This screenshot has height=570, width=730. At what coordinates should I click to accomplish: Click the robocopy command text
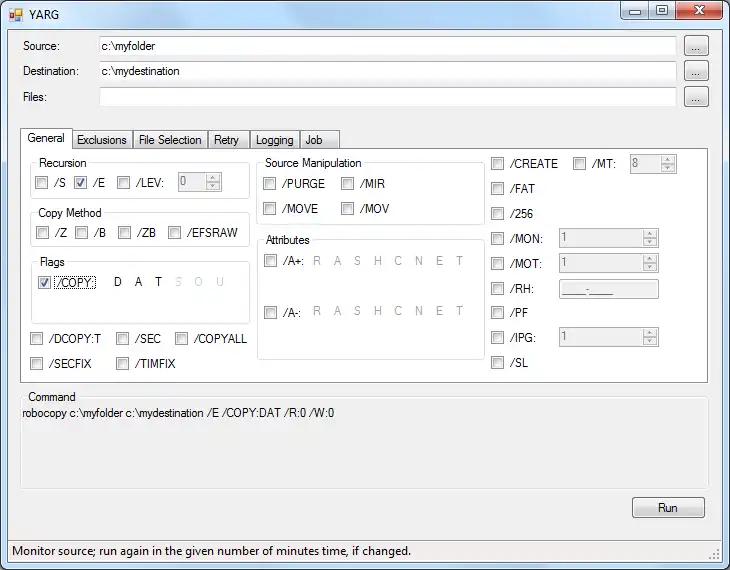[x=178, y=413]
